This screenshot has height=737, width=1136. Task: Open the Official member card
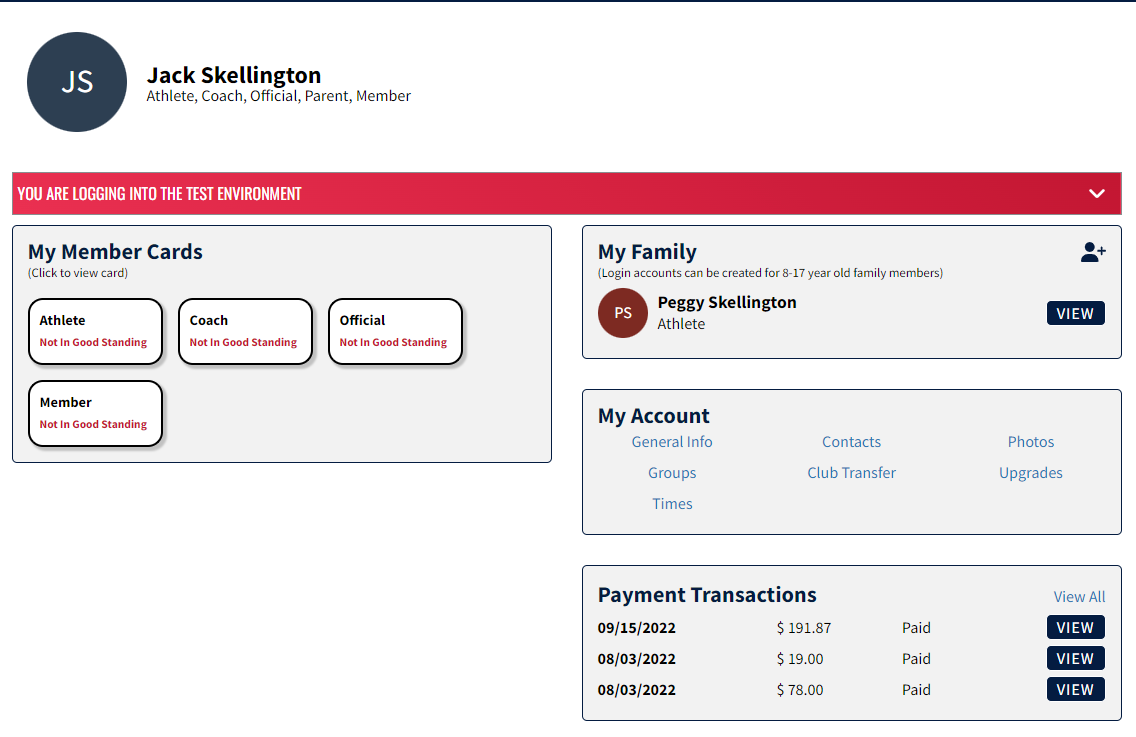point(395,331)
